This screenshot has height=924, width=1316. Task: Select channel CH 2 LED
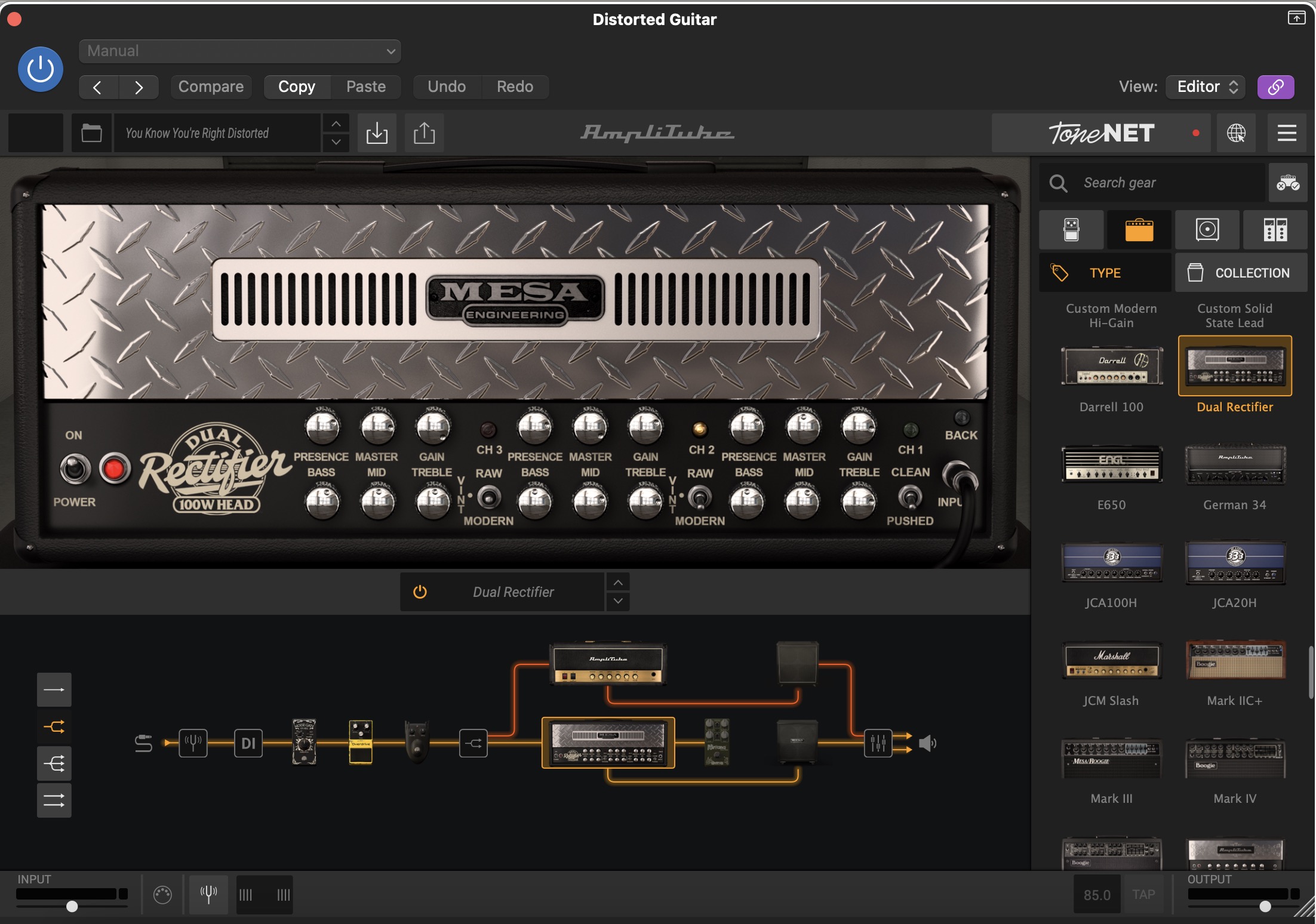[x=700, y=429]
